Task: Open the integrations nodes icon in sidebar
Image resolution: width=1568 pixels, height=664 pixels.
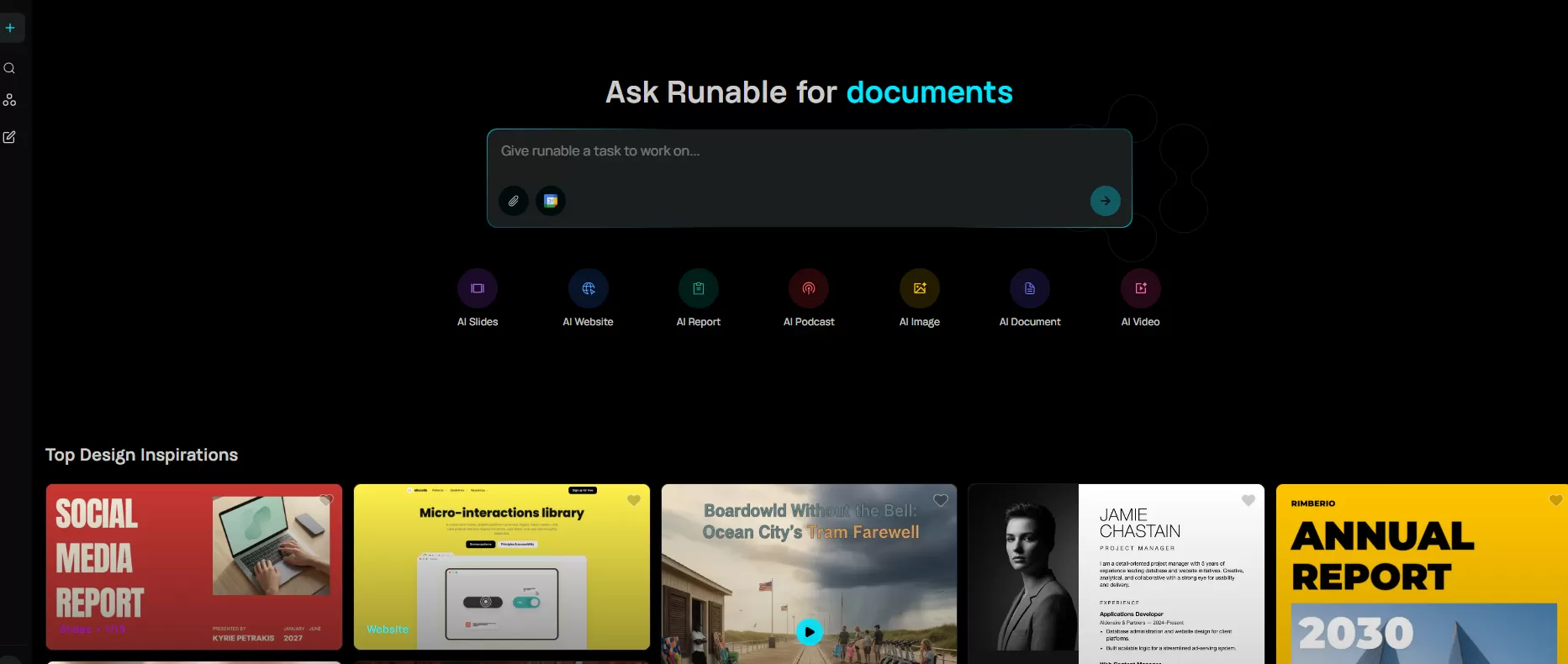Action: [x=9, y=100]
